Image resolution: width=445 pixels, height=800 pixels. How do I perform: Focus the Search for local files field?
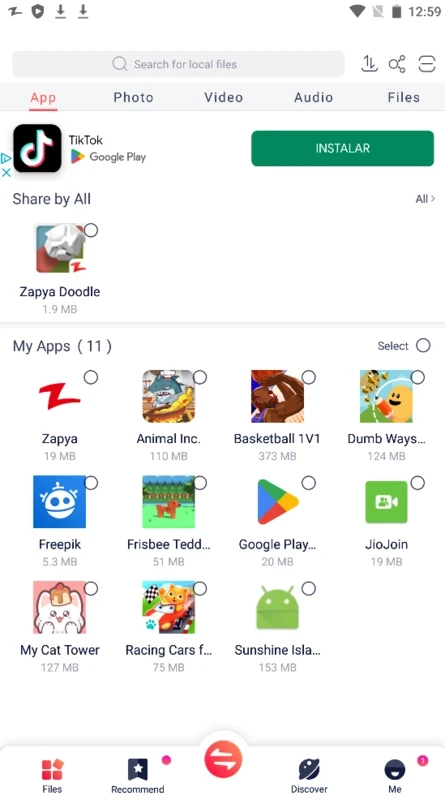click(178, 64)
